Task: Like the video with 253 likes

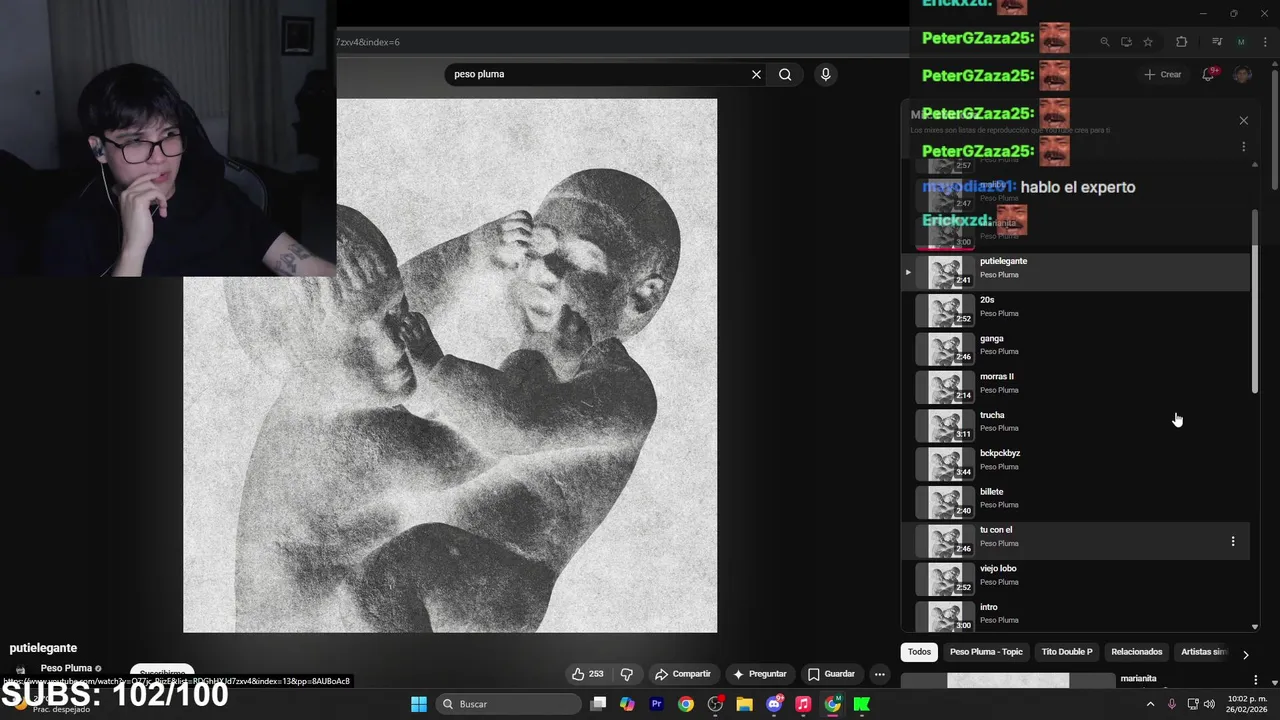Action: (588, 674)
